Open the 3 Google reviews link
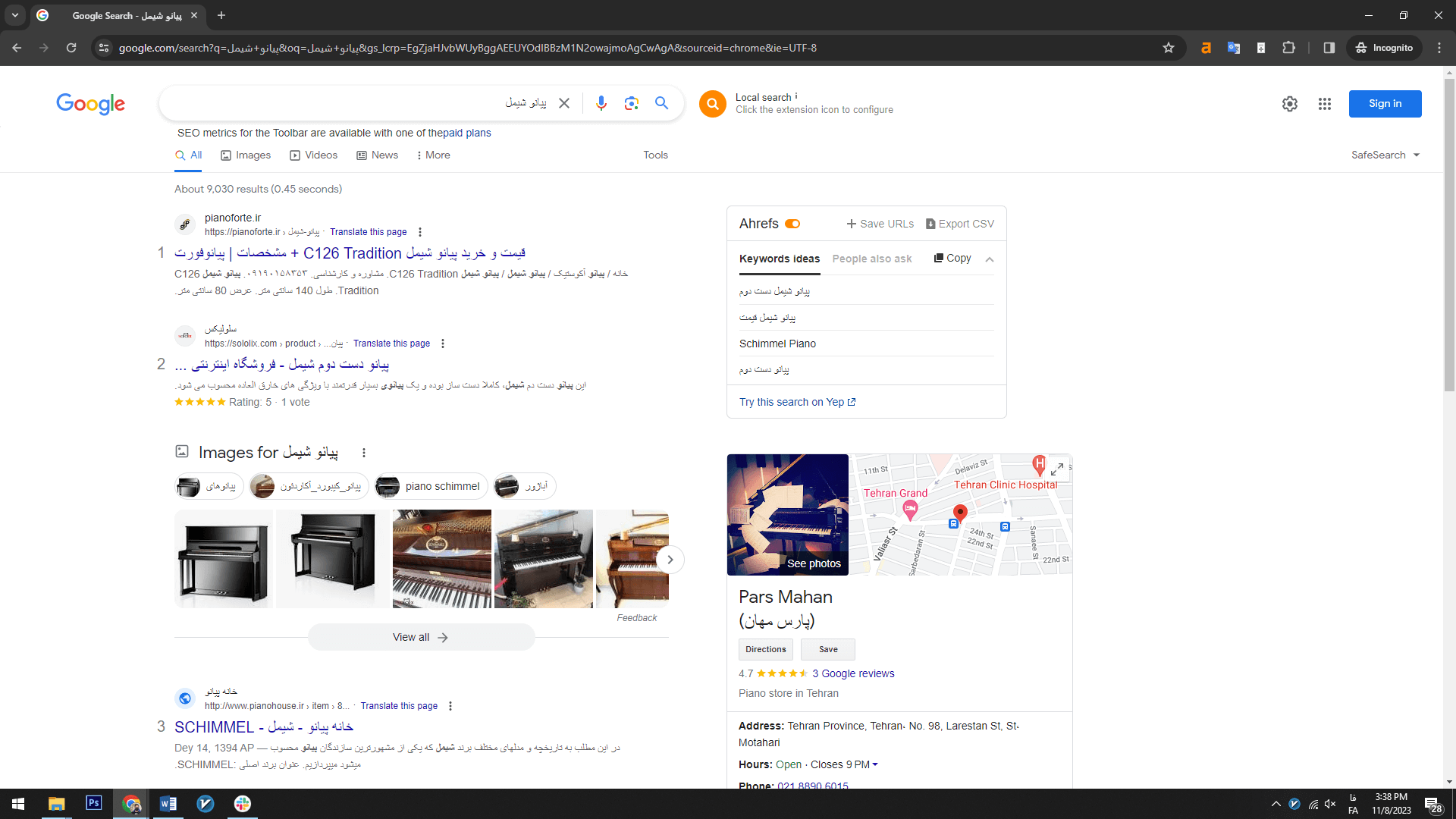The height and width of the screenshot is (819, 1456). pyautogui.click(x=853, y=673)
